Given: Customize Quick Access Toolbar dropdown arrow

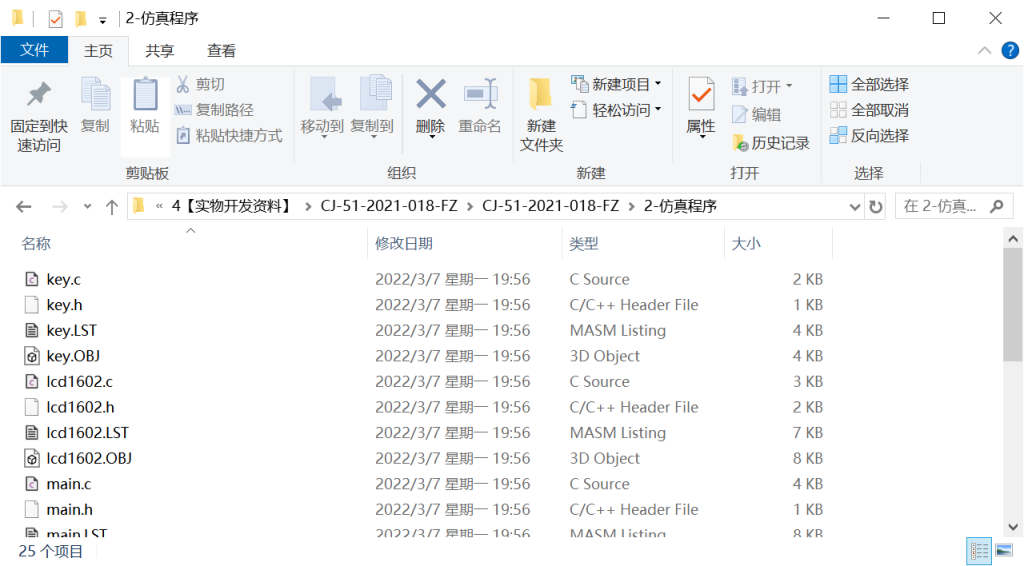Looking at the screenshot, I should 103,21.
